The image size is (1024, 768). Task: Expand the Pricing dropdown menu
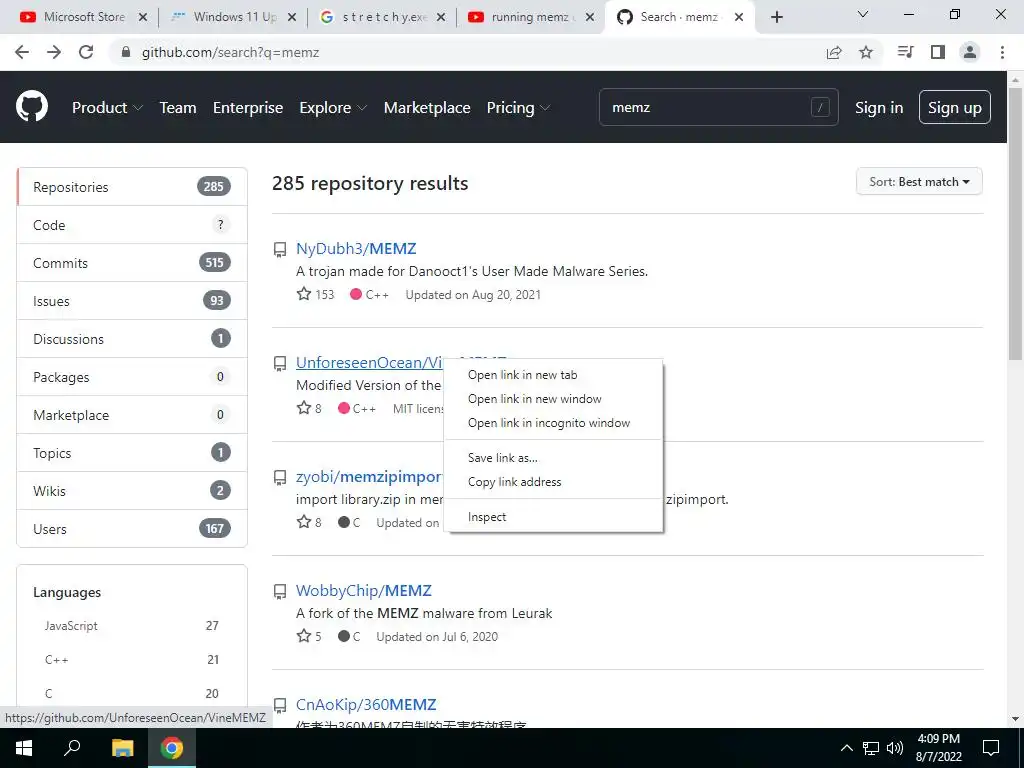click(518, 108)
